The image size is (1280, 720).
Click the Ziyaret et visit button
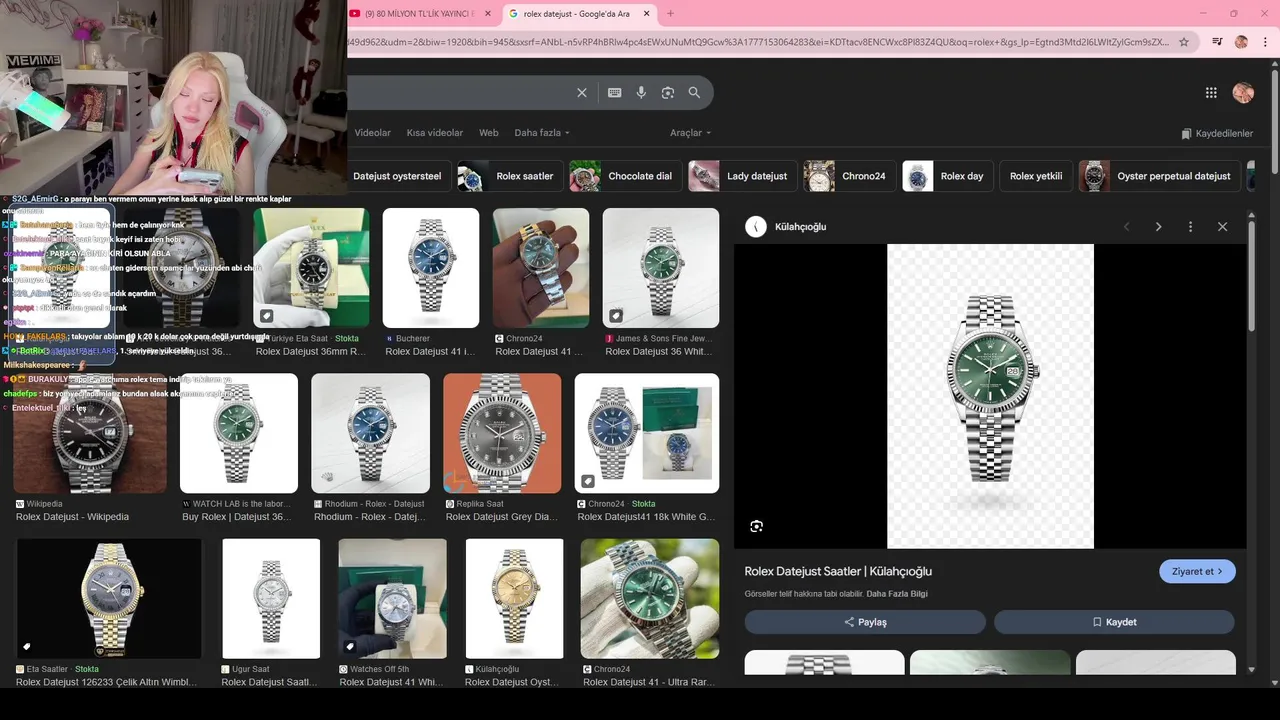point(1197,572)
